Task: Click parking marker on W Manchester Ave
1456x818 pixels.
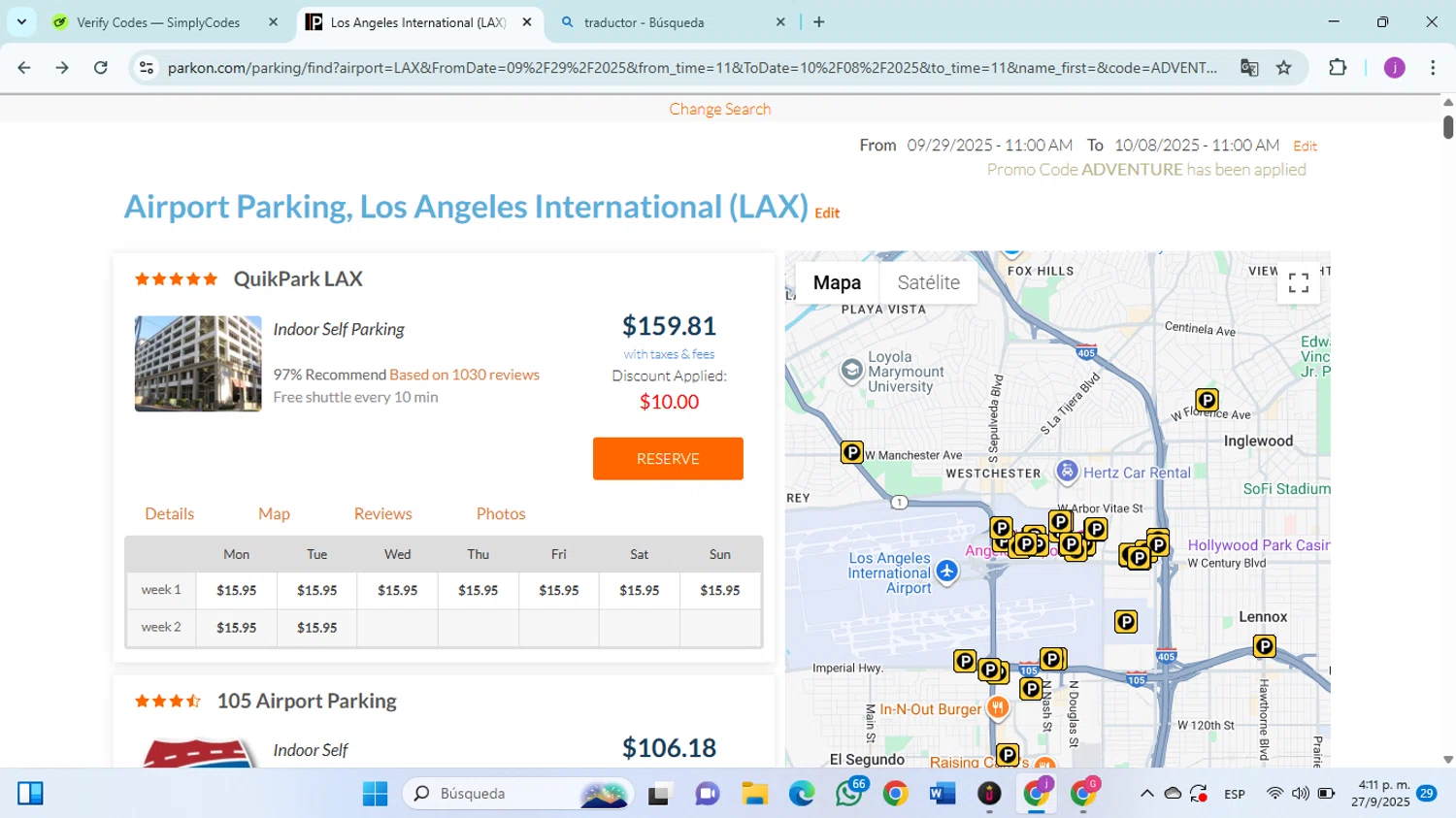Action: [851, 452]
